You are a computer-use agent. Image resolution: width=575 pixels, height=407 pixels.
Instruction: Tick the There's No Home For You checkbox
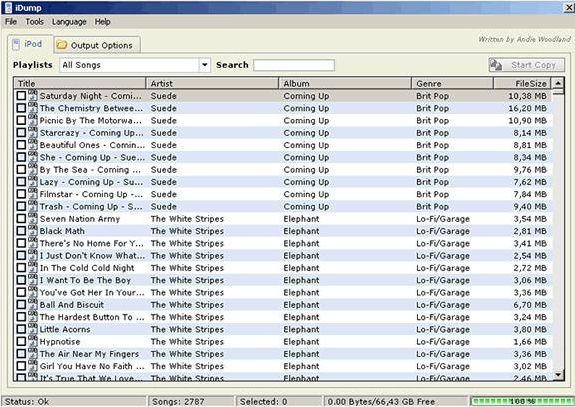[x=21, y=243]
